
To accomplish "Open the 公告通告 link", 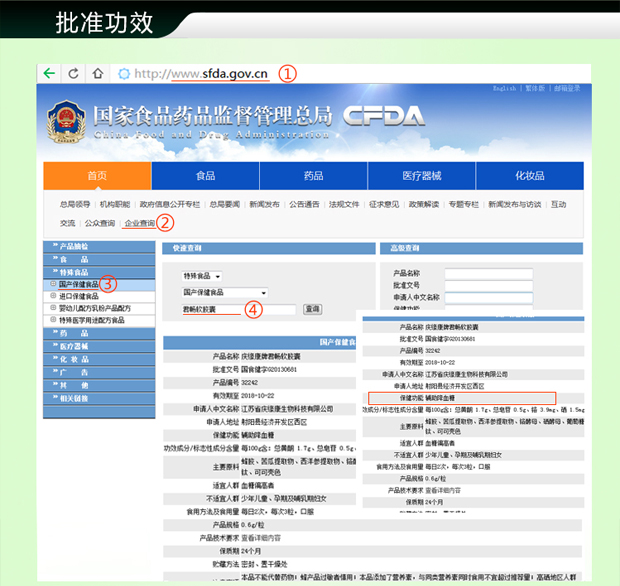I will click(x=304, y=204).
